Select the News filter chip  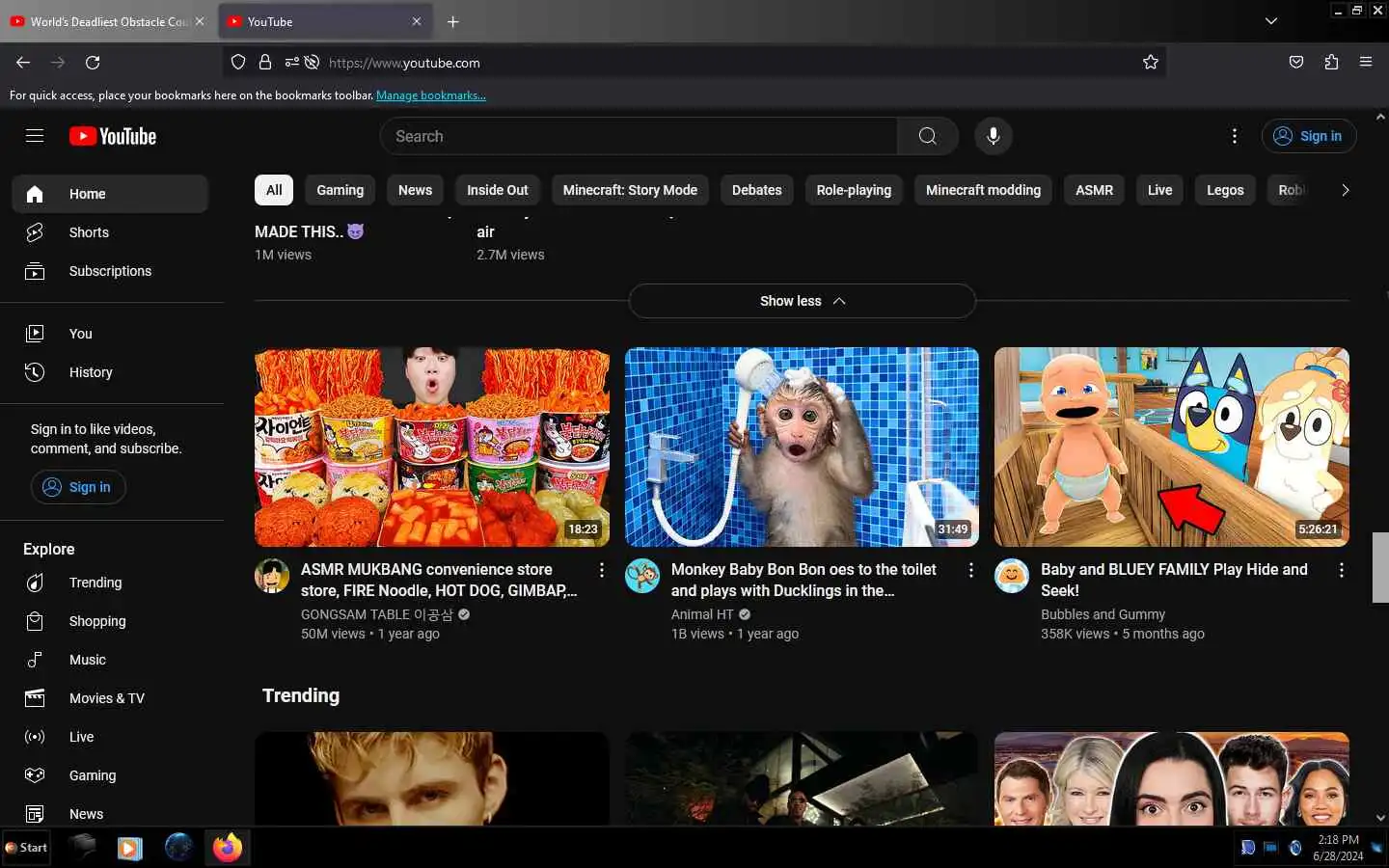(x=415, y=190)
